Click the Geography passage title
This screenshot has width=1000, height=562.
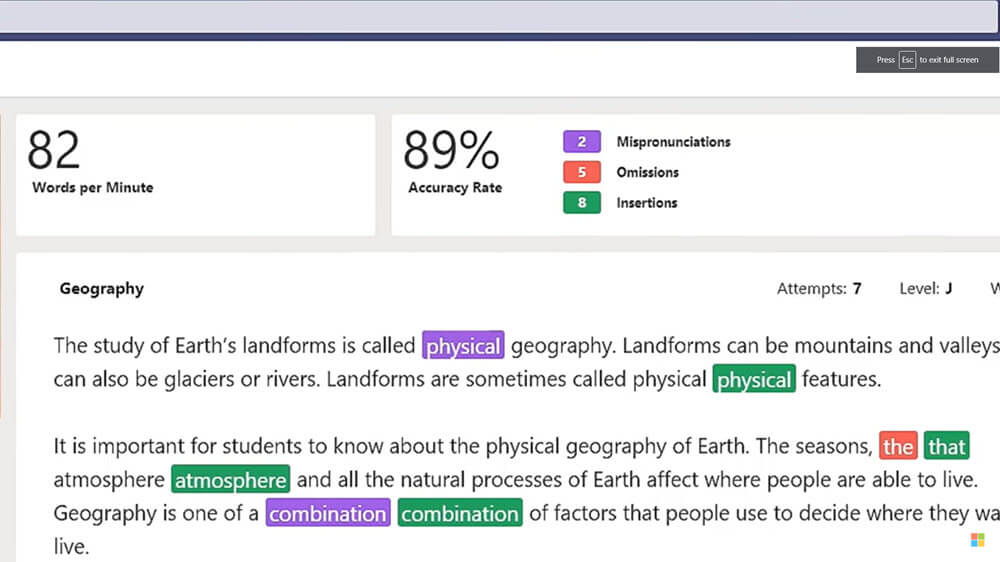(101, 289)
